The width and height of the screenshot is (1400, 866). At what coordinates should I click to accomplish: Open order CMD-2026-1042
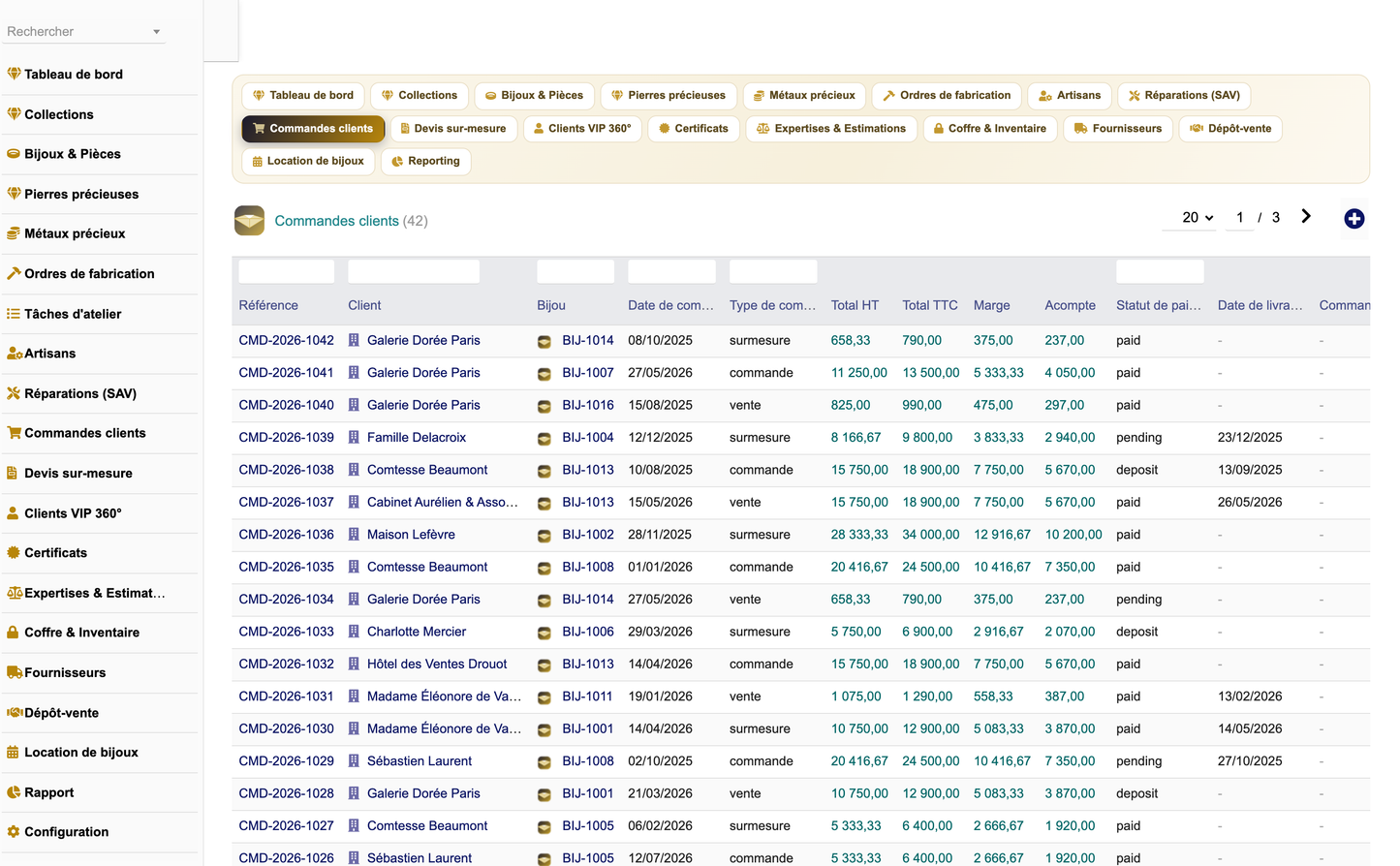coord(286,340)
